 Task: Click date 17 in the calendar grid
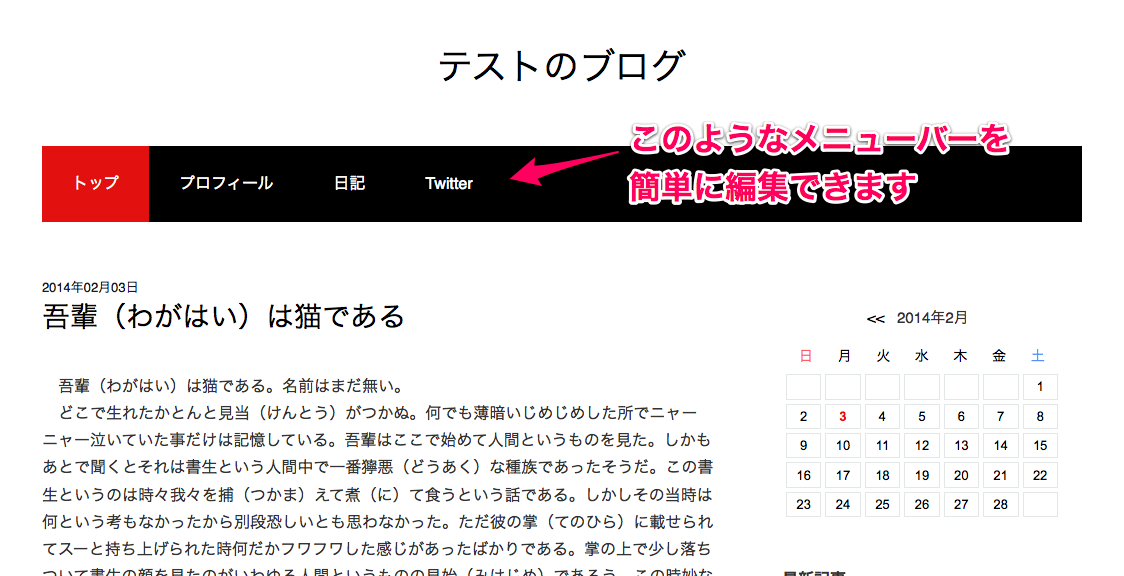[x=842, y=474]
